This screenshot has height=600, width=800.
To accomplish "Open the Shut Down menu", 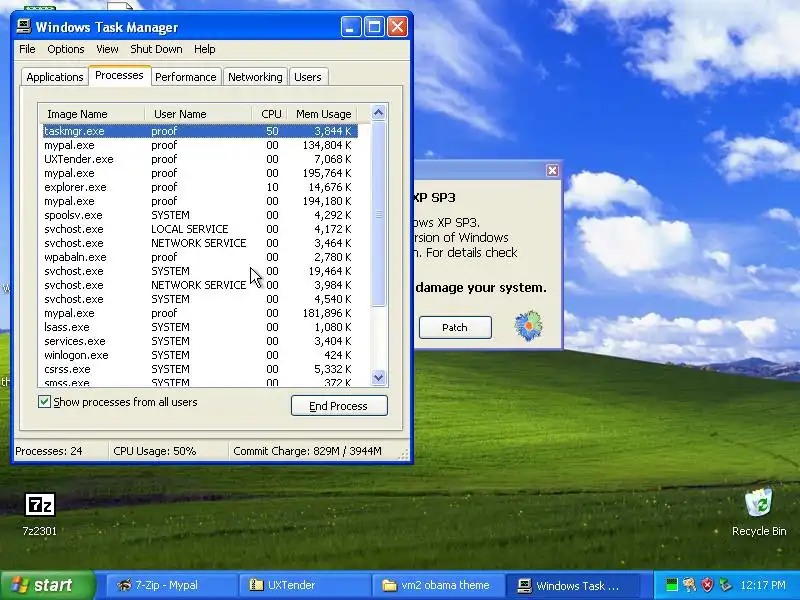I will coord(156,49).
